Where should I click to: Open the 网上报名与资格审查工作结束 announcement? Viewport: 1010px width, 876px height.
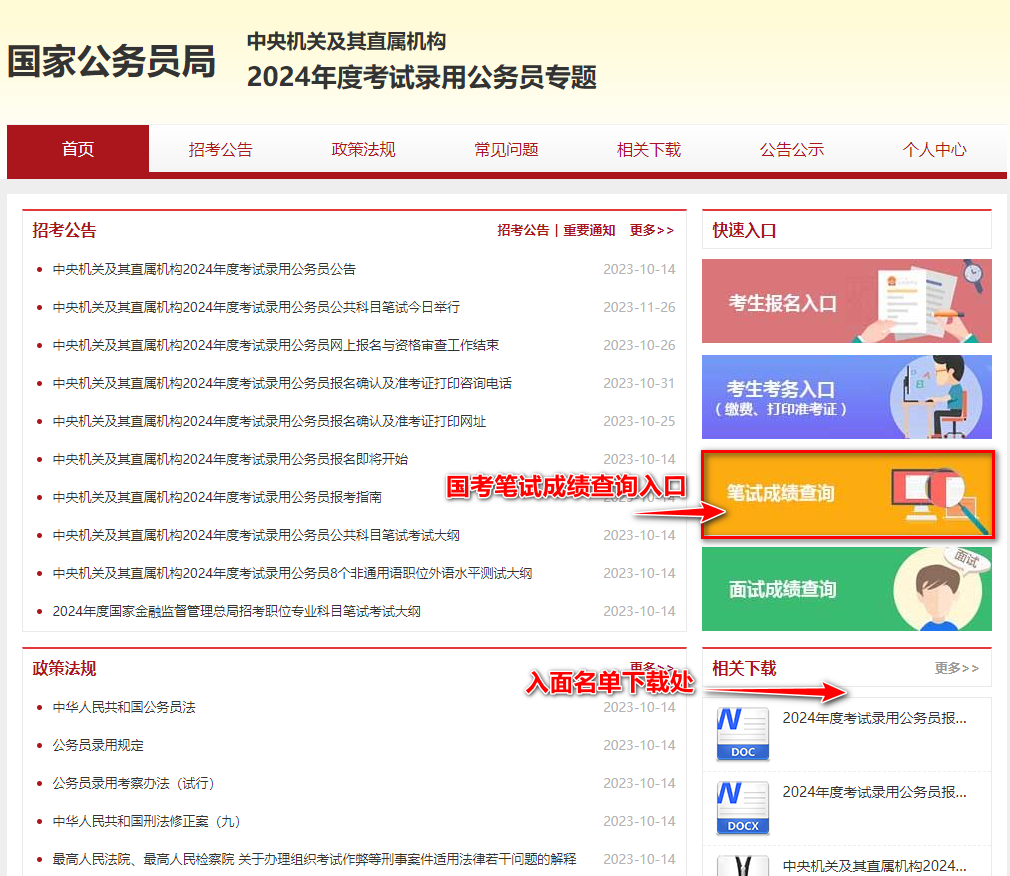(x=276, y=345)
